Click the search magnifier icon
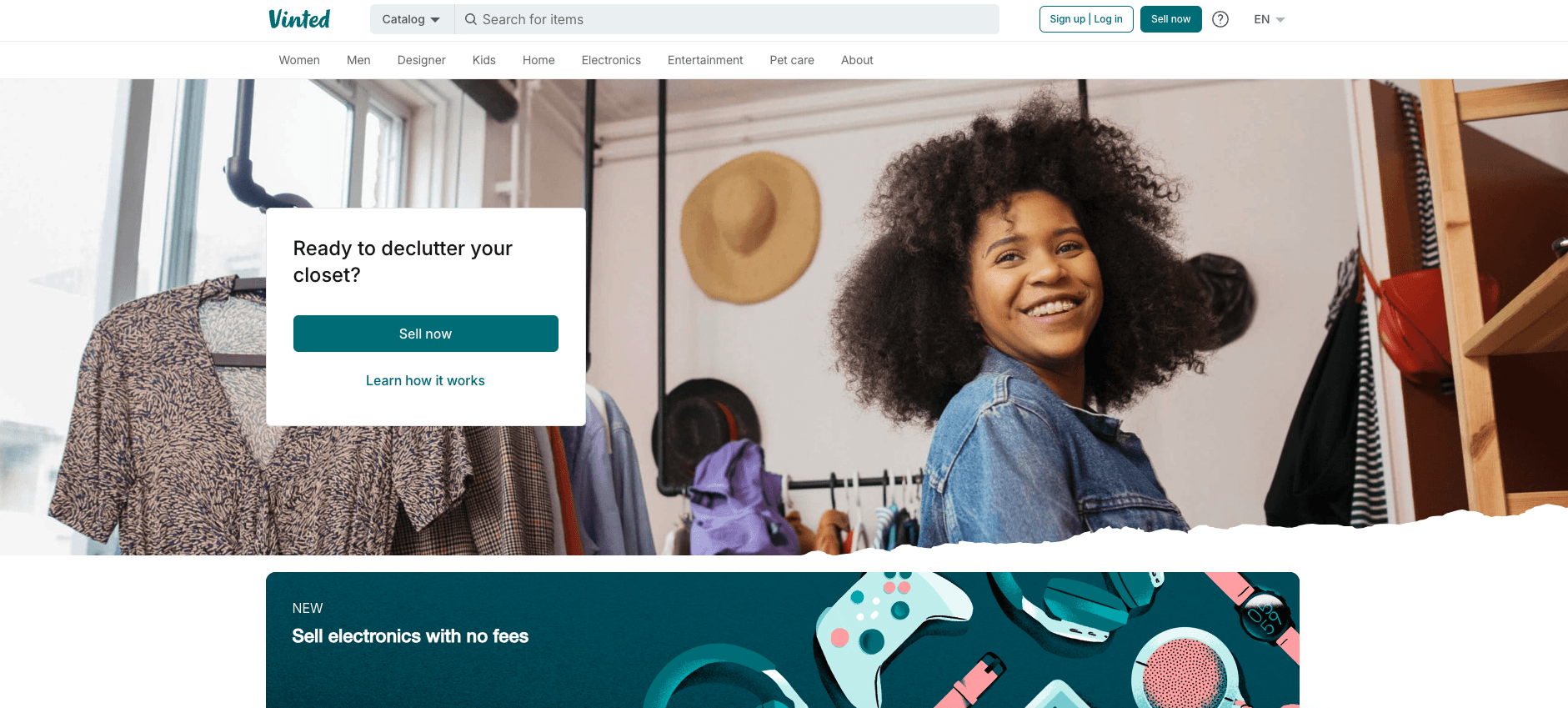Screen dimensions: 1568x708 point(471,19)
